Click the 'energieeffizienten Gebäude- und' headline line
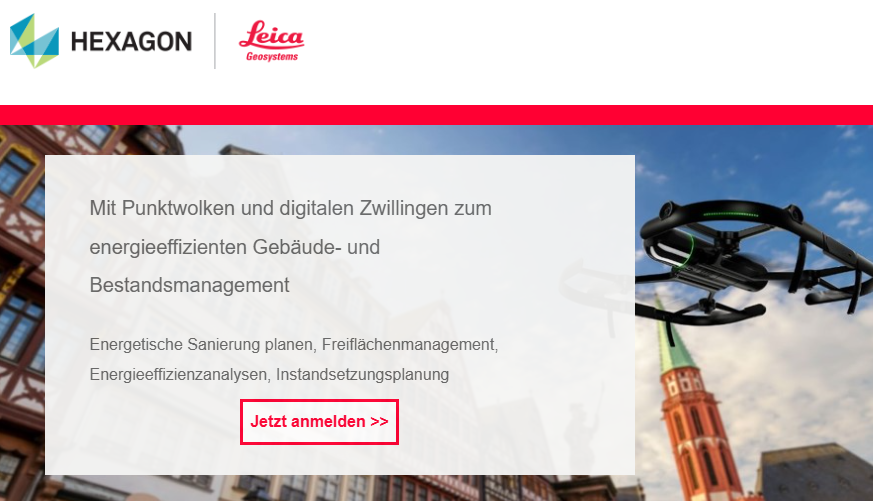 pyautogui.click(x=234, y=247)
